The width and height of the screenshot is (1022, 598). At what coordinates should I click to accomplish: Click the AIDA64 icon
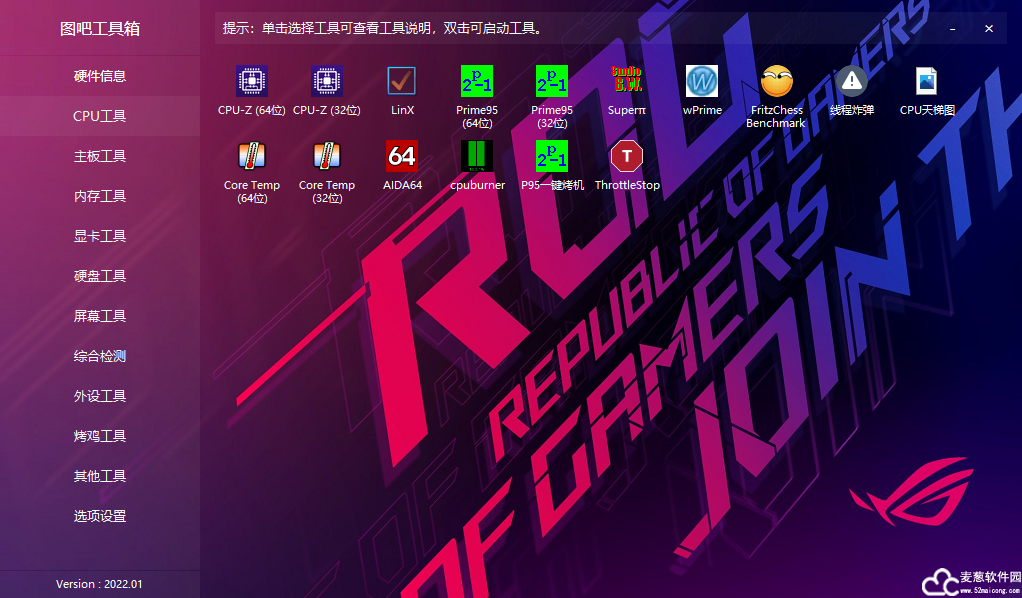[402, 157]
